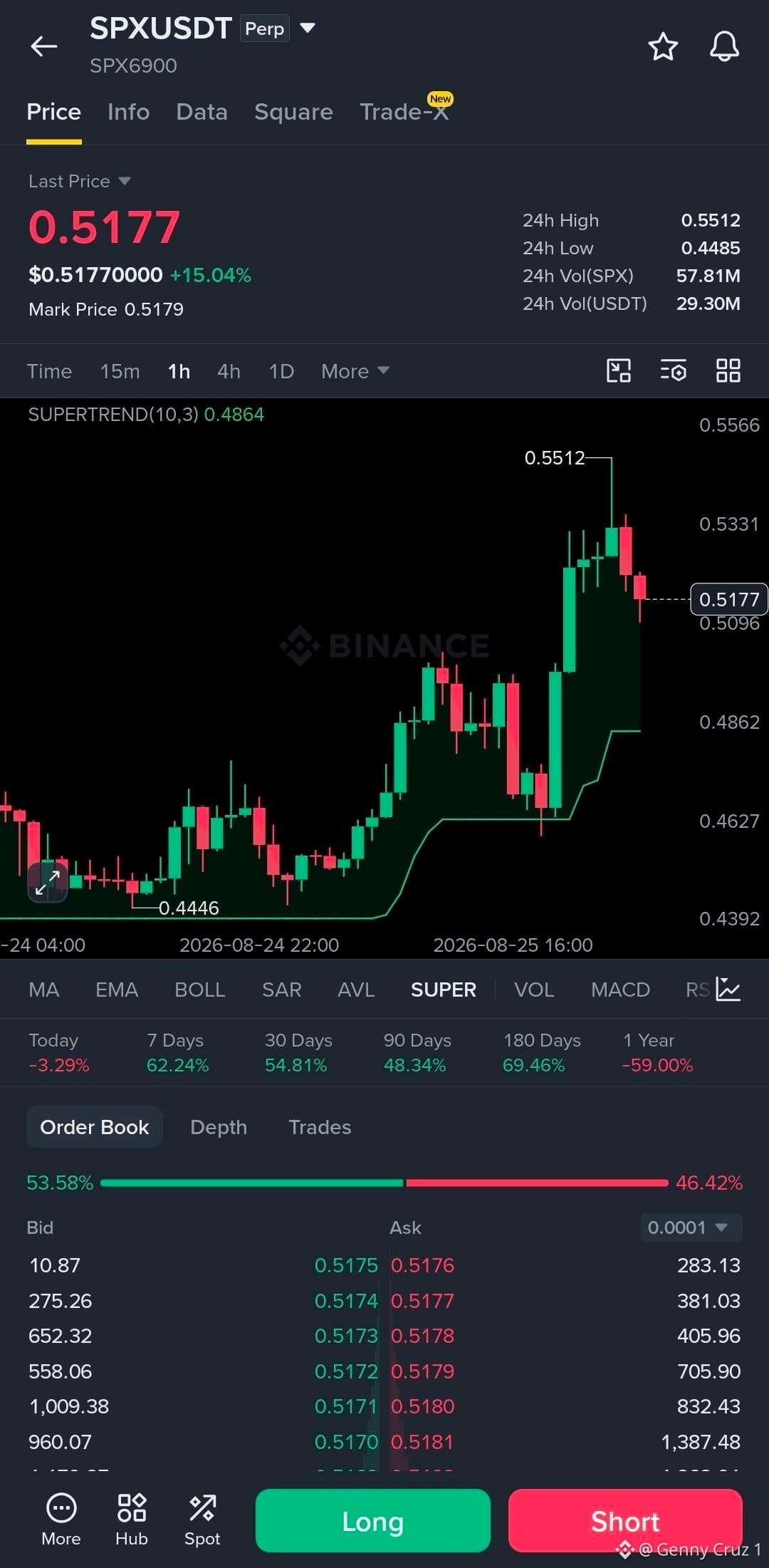Tap the ask price 0.5181

click(x=422, y=1441)
